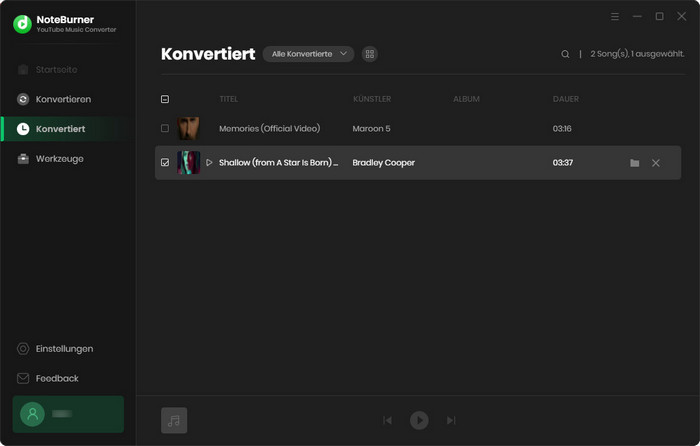Click the NoteBurner logo icon

tap(22, 24)
